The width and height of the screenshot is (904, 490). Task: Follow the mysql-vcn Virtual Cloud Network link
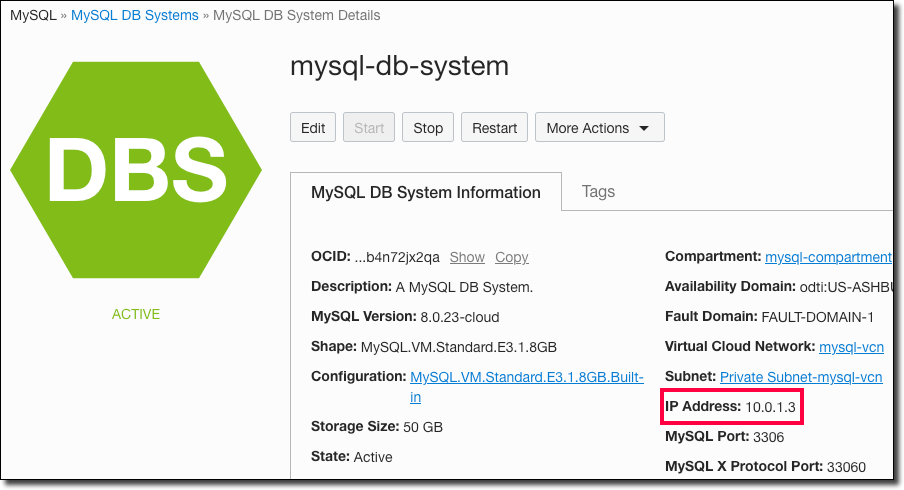click(851, 347)
